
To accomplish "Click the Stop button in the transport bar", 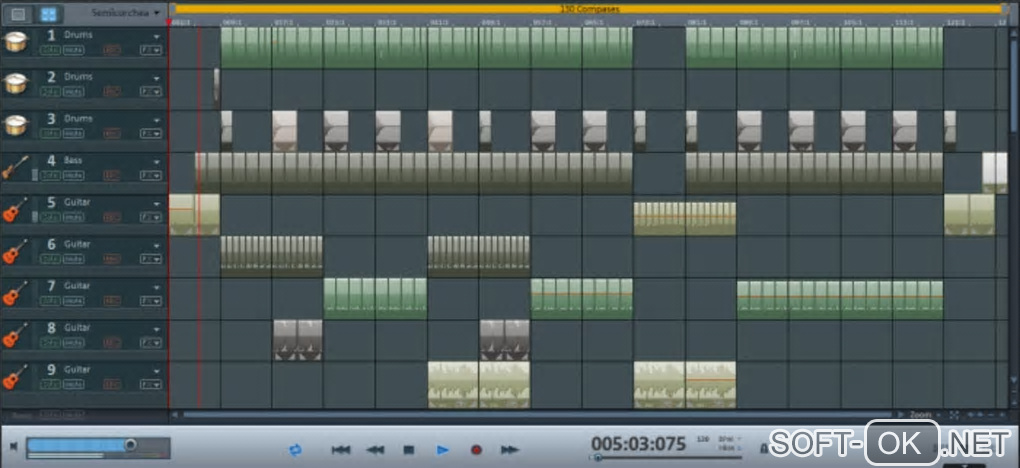I will pos(408,450).
